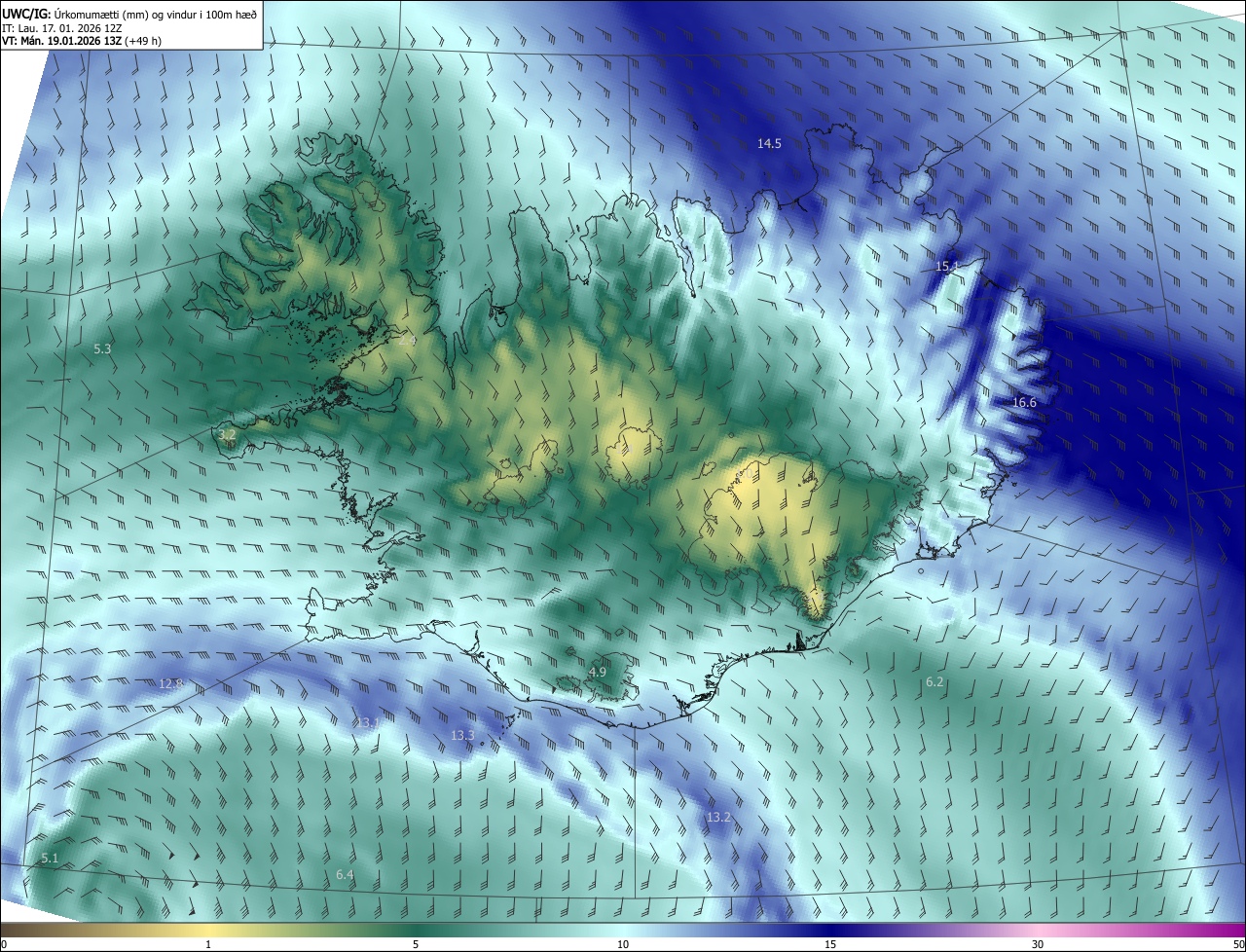Click the 16.6 value on the map
This screenshot has width=1246, height=952.
click(x=1024, y=402)
